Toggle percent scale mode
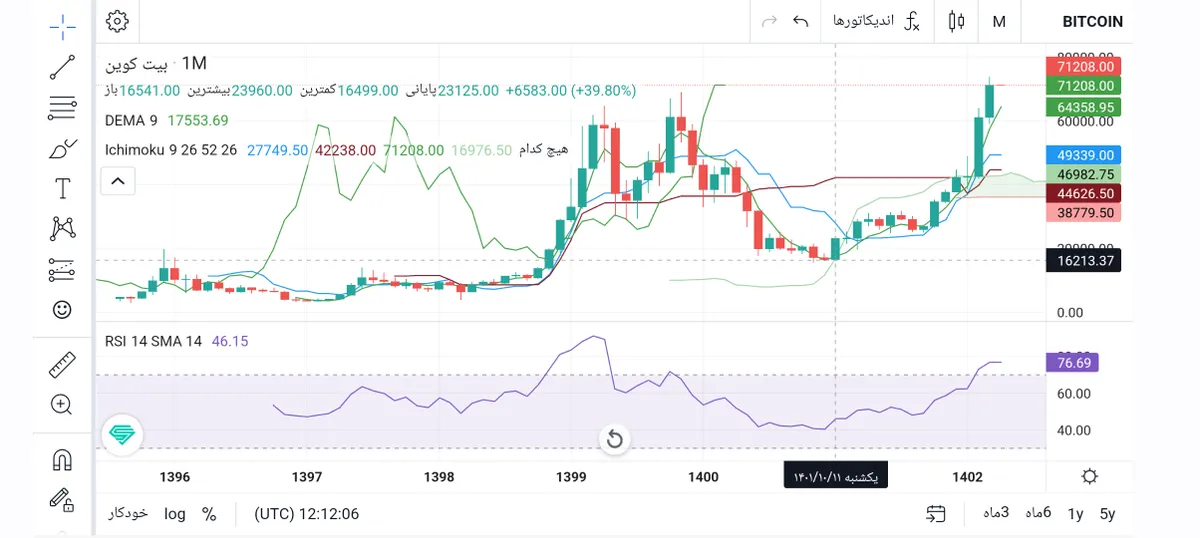 [x=209, y=514]
